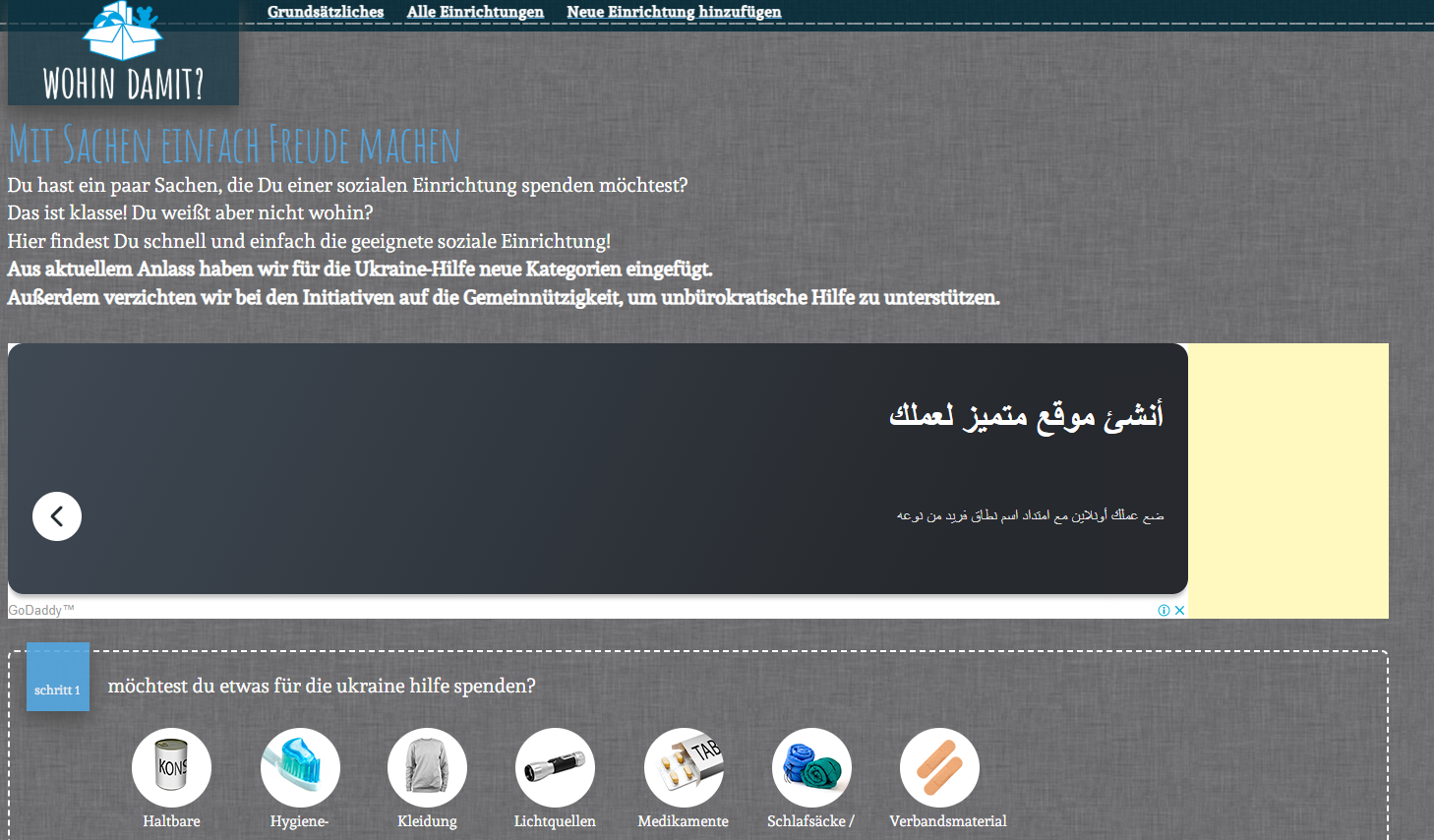1434x840 pixels.
Task: Select the Medikamente pills icon
Action: point(684,767)
